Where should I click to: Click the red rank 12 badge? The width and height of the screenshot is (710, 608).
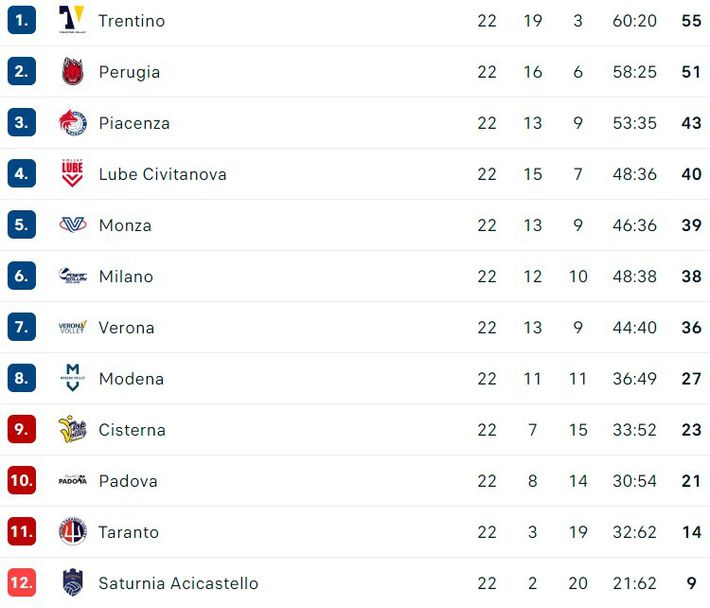tap(22, 583)
